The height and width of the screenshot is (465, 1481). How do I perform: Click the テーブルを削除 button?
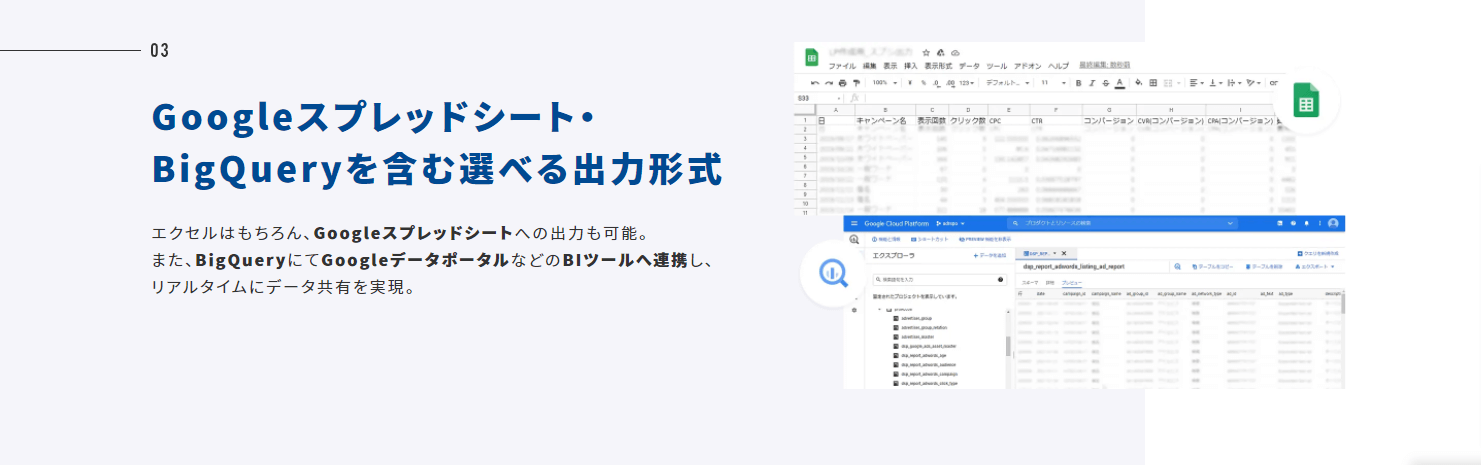1264,267
